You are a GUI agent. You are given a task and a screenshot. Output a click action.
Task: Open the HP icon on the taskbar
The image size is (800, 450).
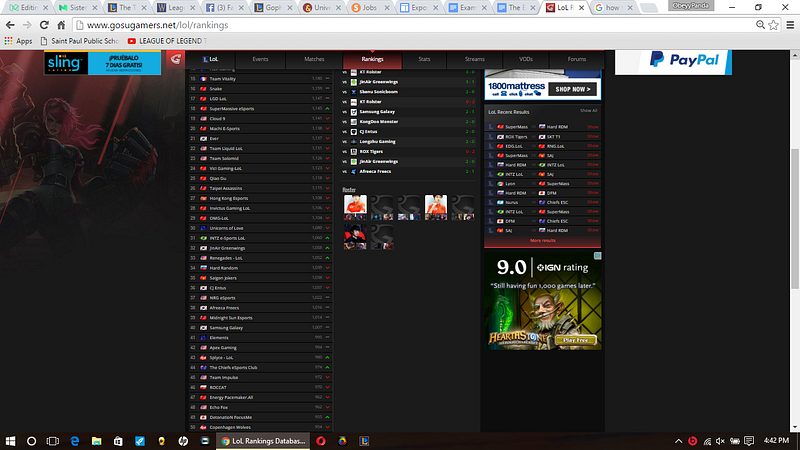(x=183, y=441)
